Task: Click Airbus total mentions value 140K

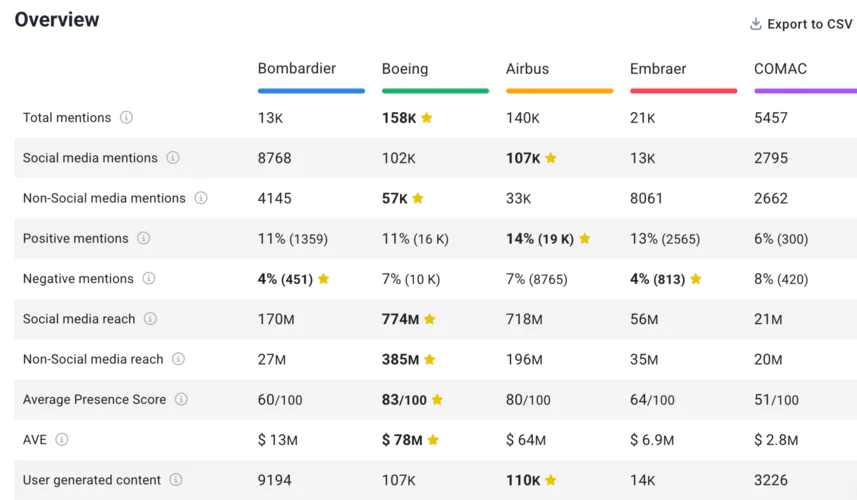Action: [x=523, y=117]
